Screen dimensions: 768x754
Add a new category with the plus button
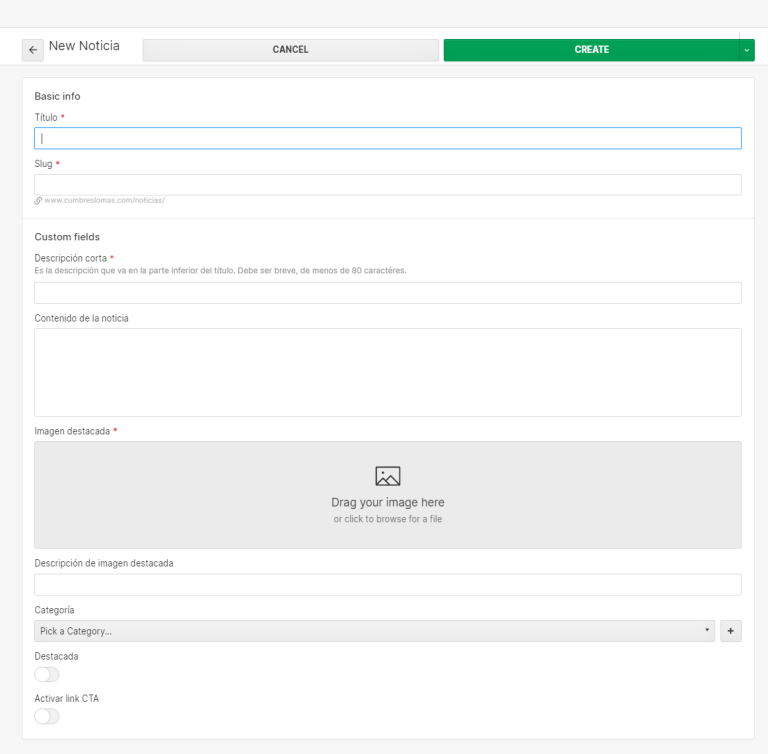730,631
